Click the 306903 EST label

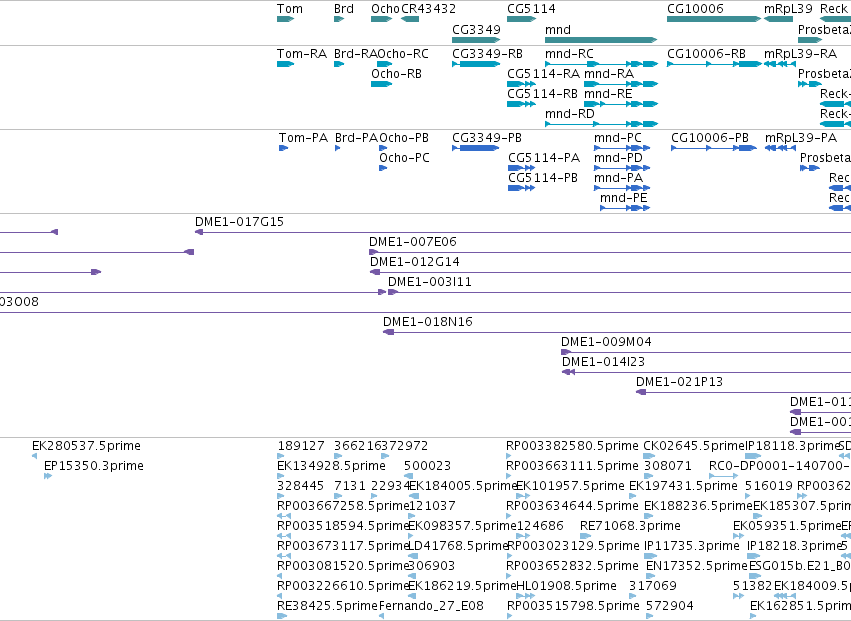(x=431, y=567)
